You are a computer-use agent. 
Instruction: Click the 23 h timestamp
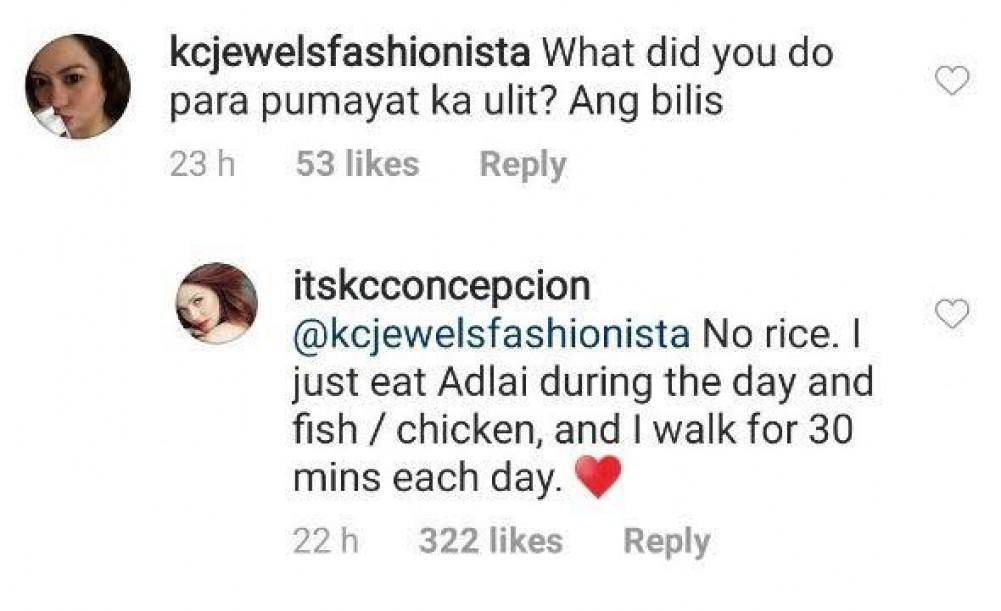pos(202,165)
